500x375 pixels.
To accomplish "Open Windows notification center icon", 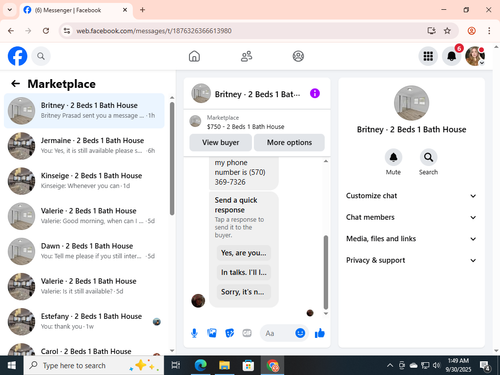I will (485, 366).
